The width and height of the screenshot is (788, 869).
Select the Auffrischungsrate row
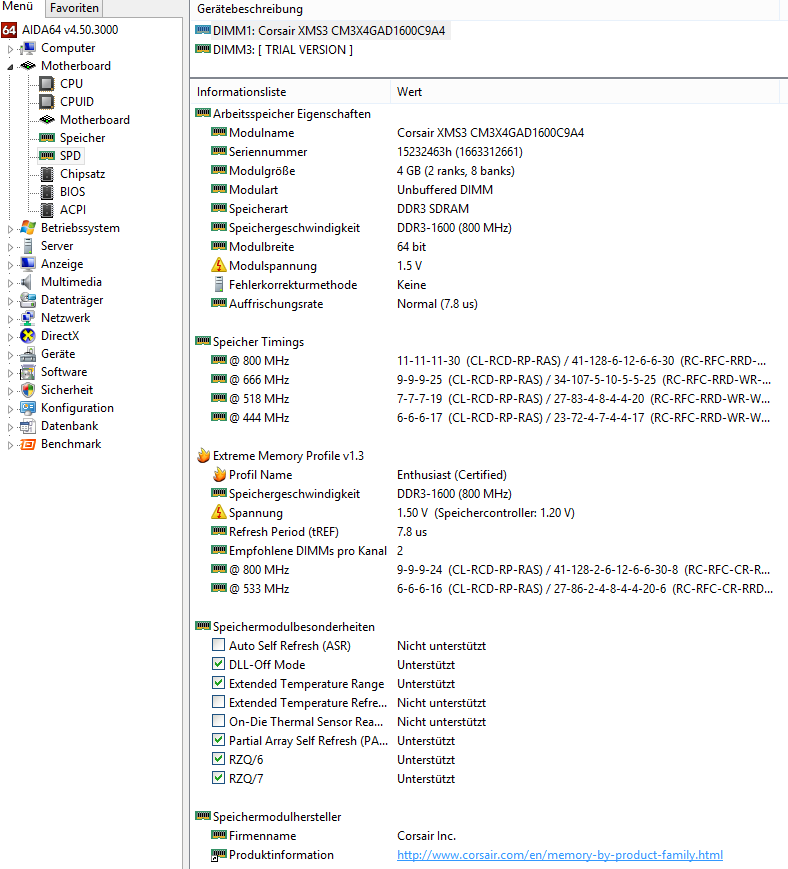[489, 304]
